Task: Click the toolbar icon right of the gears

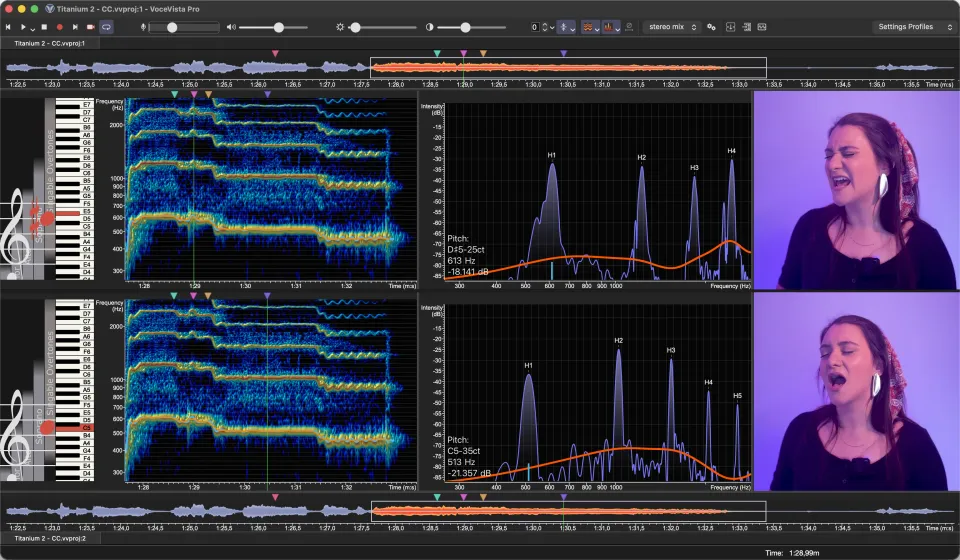Action: pos(730,27)
